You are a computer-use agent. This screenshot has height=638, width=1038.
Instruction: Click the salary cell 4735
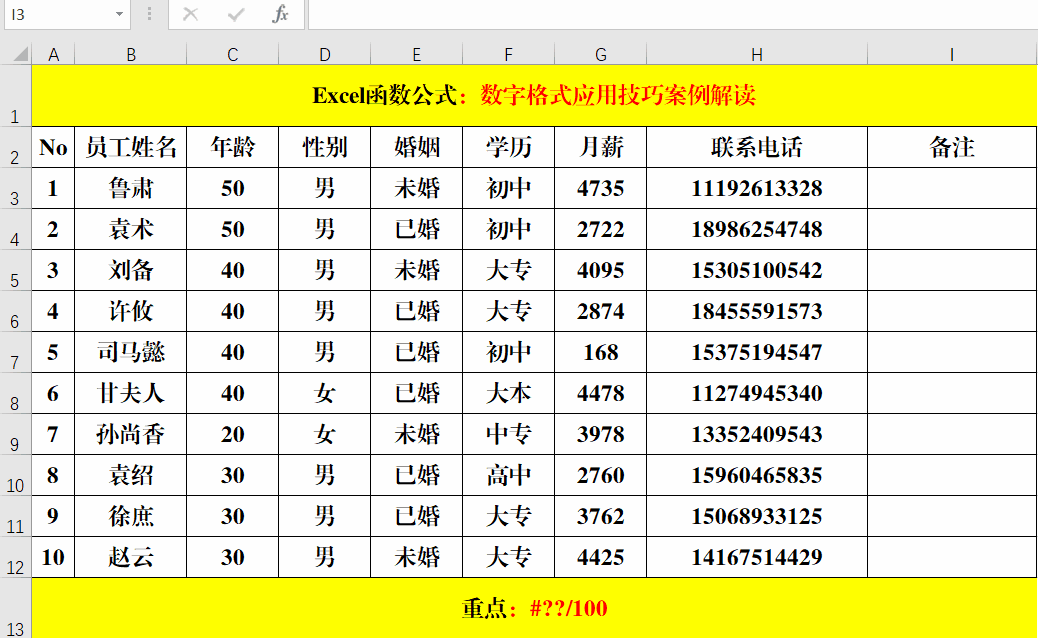pos(600,189)
